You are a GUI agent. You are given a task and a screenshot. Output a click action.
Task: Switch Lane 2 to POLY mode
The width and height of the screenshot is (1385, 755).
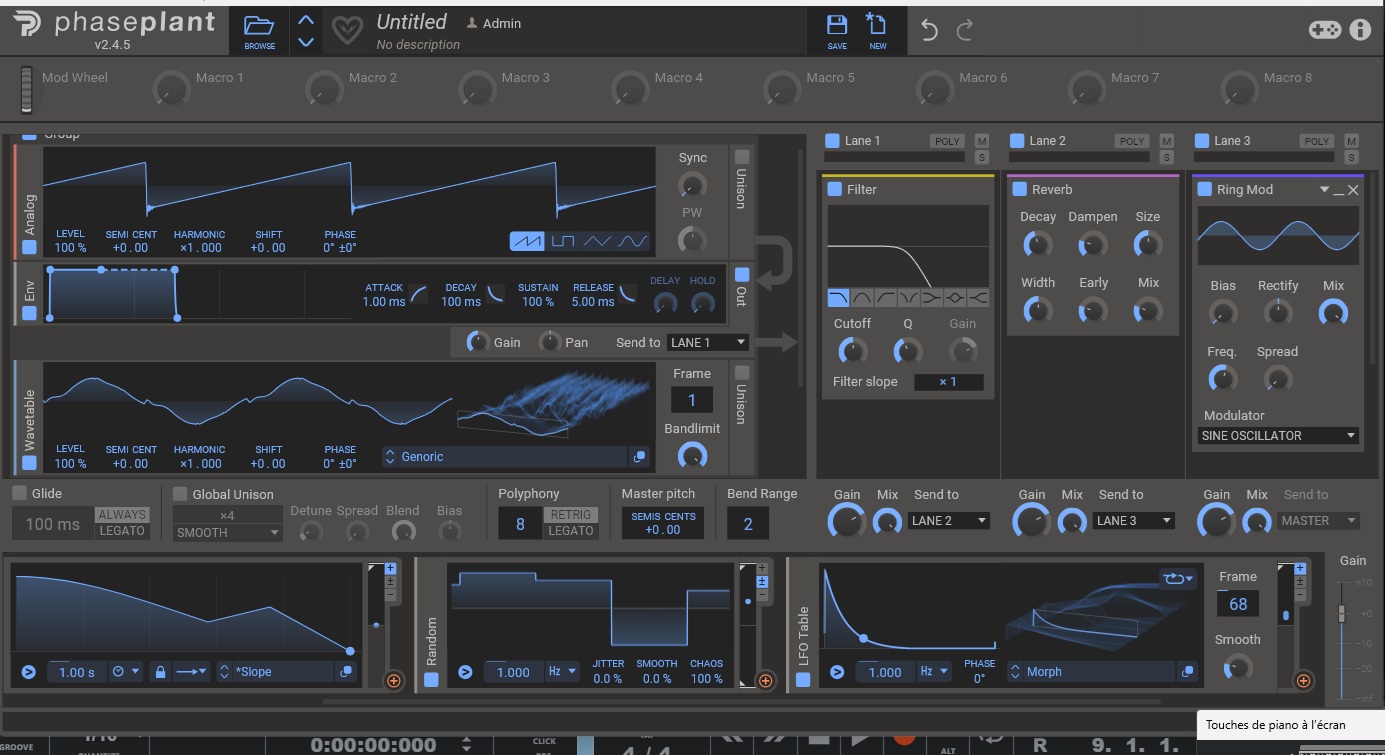1131,141
